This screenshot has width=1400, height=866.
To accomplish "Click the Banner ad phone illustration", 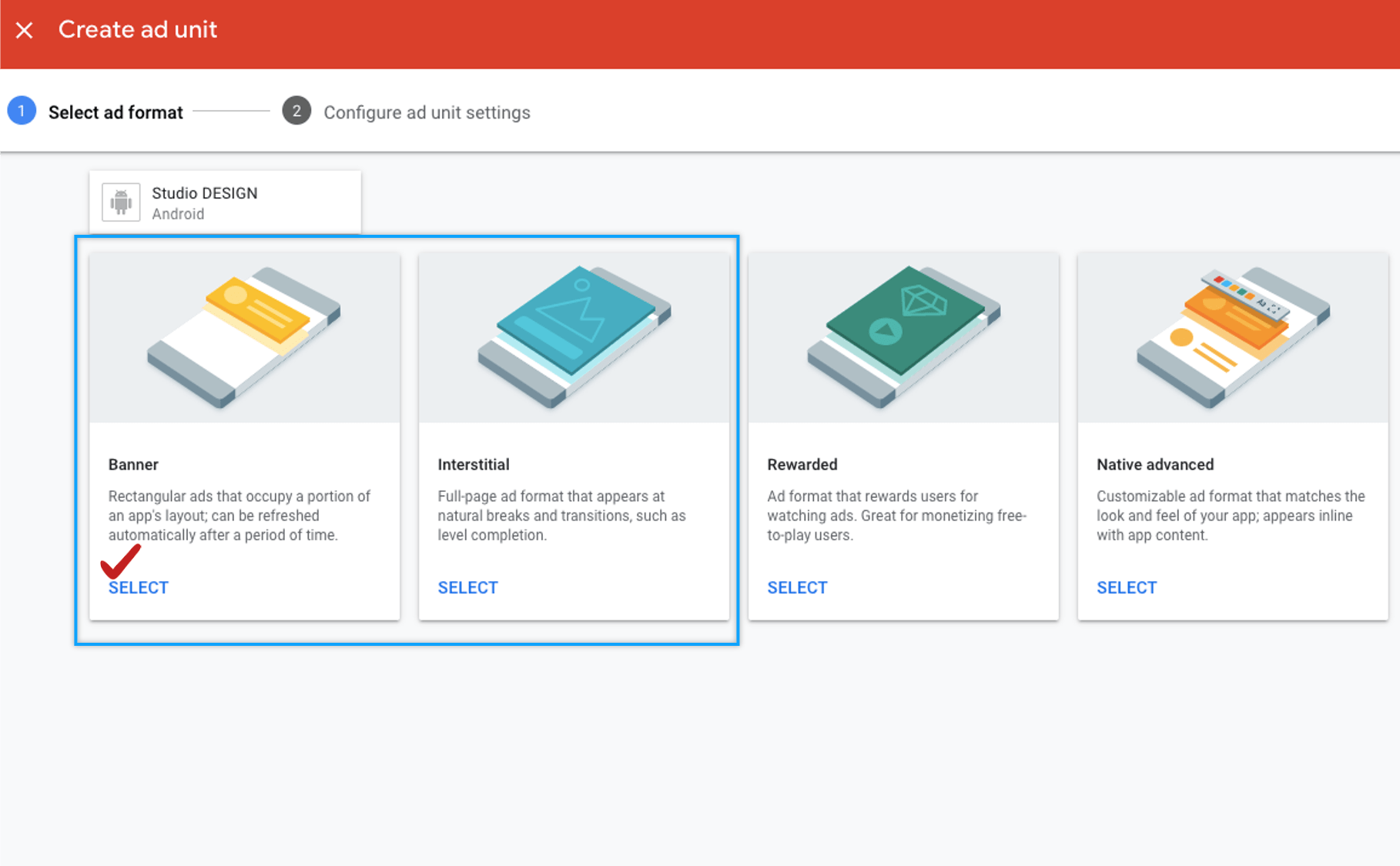I will click(x=244, y=337).
